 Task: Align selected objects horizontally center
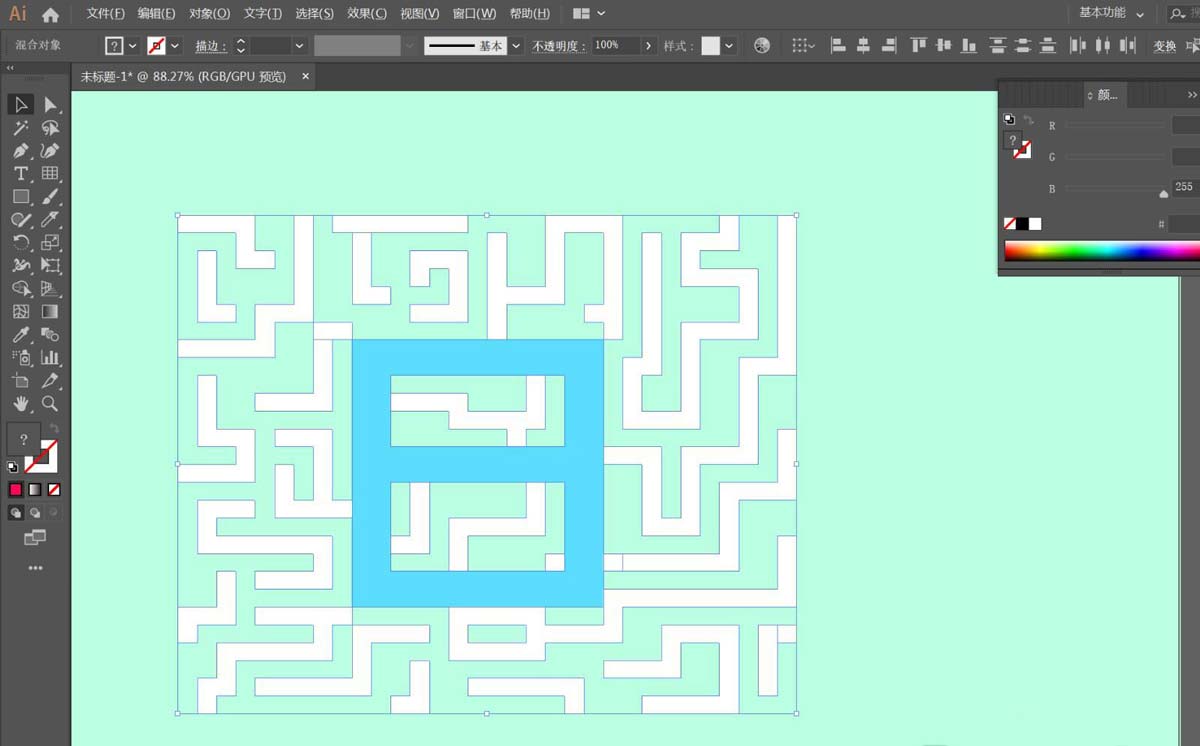[862, 45]
